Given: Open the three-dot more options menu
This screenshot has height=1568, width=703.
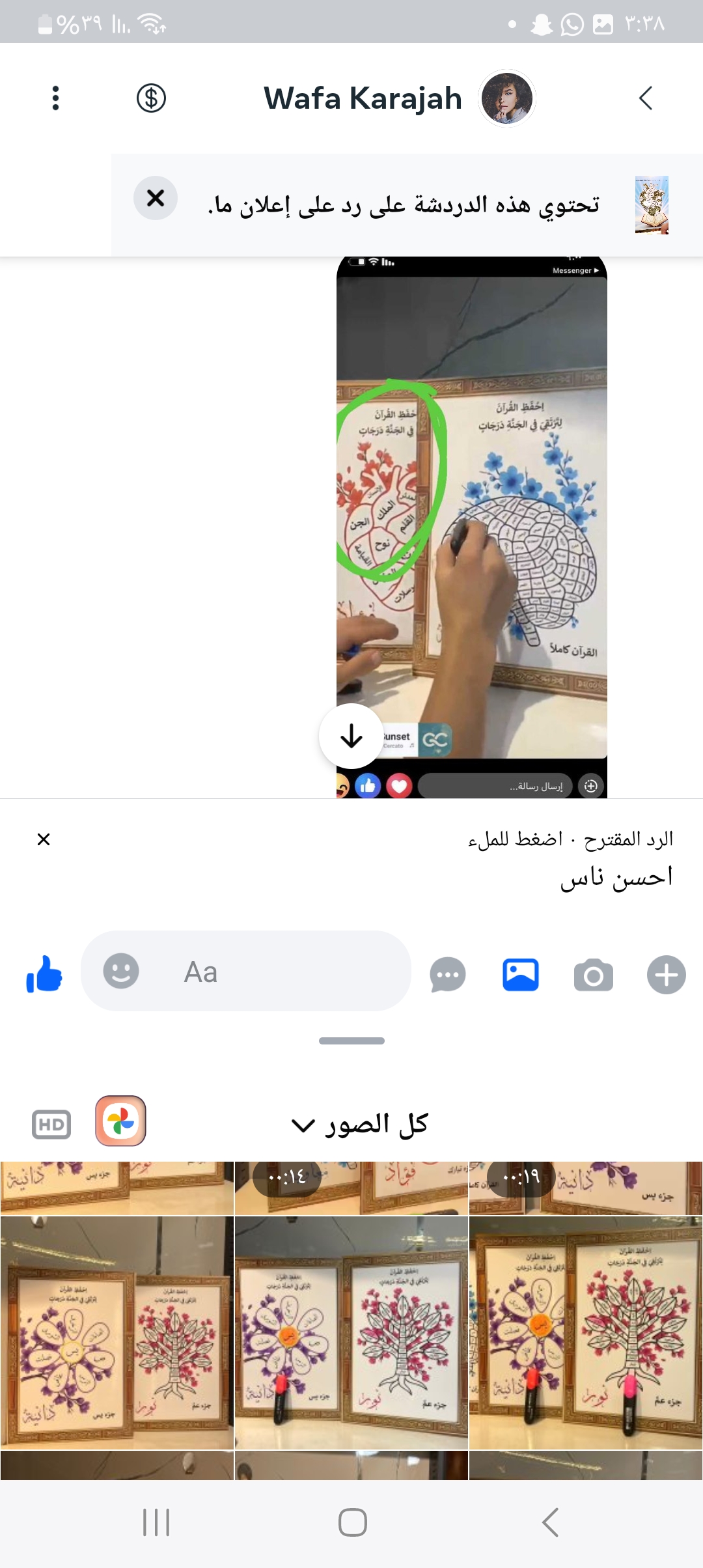Looking at the screenshot, I should point(55,98).
